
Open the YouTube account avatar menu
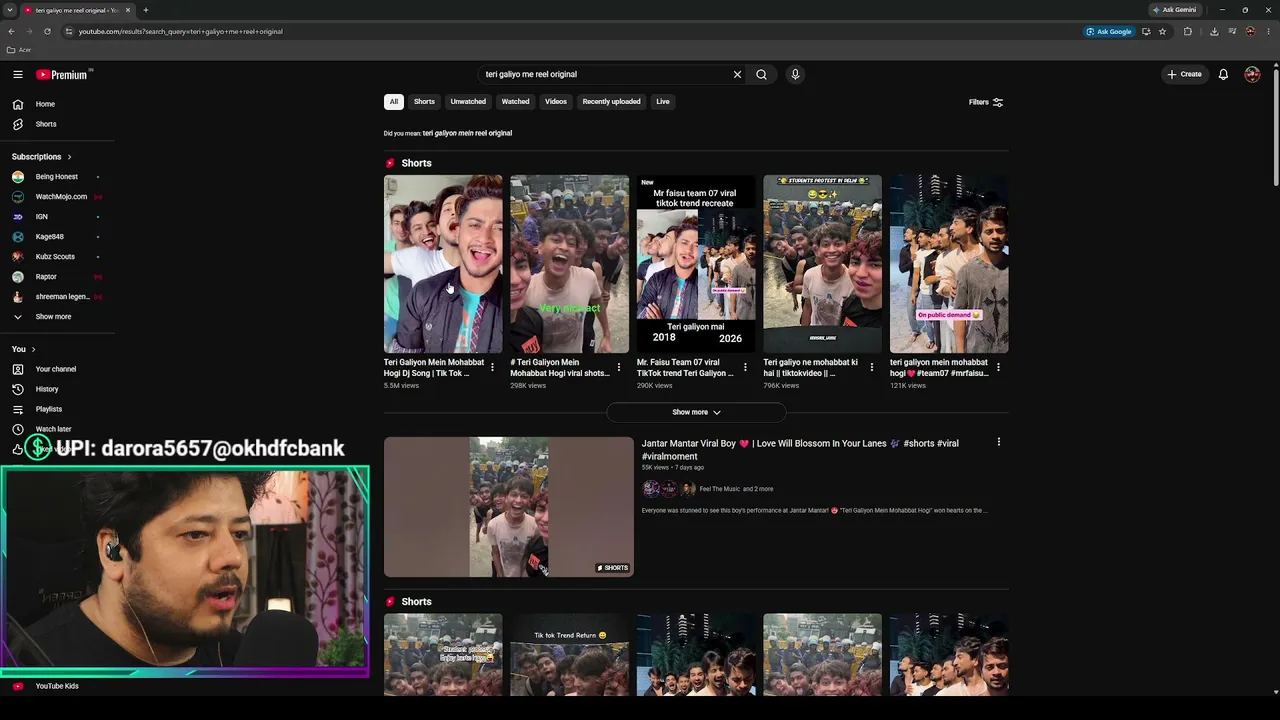click(x=1252, y=74)
